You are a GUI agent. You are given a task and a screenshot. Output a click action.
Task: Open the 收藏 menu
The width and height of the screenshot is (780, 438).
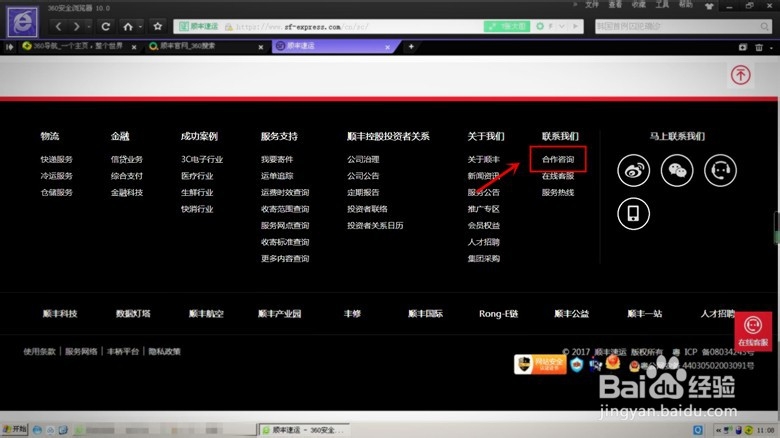[639, 4]
